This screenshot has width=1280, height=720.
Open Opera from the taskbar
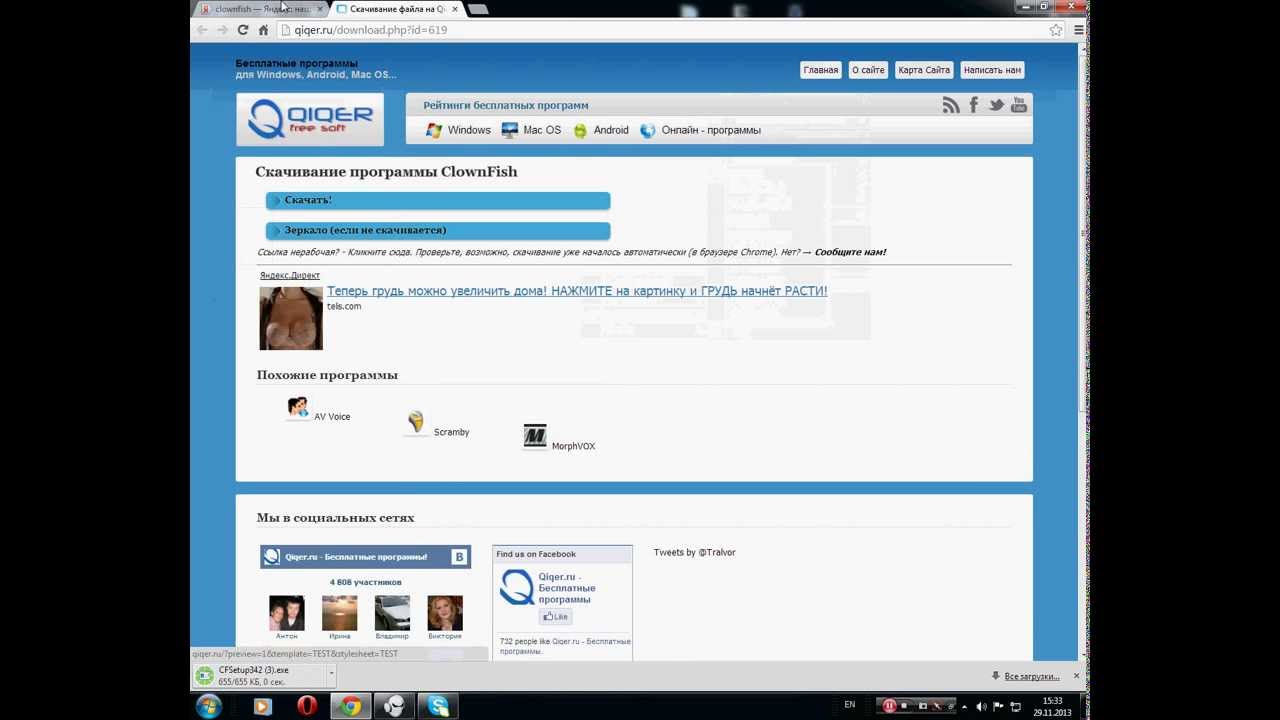307,706
